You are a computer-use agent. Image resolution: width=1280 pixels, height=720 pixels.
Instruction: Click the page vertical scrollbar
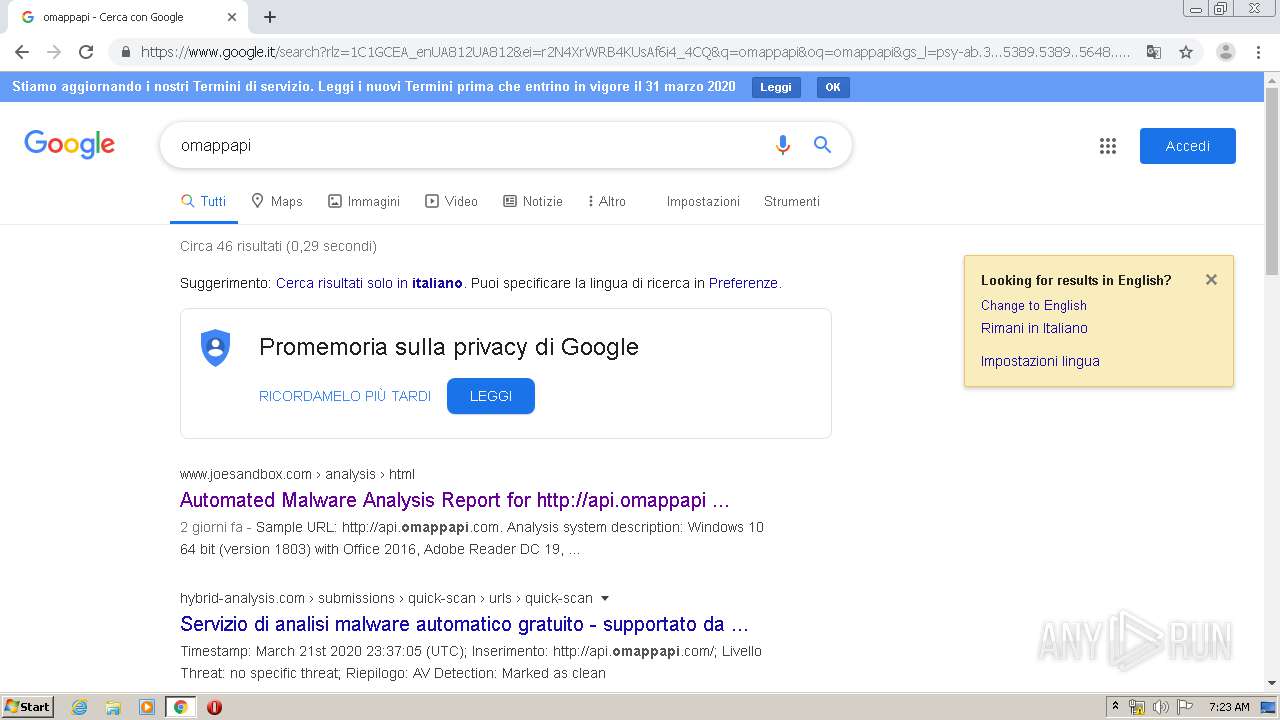(x=1272, y=180)
